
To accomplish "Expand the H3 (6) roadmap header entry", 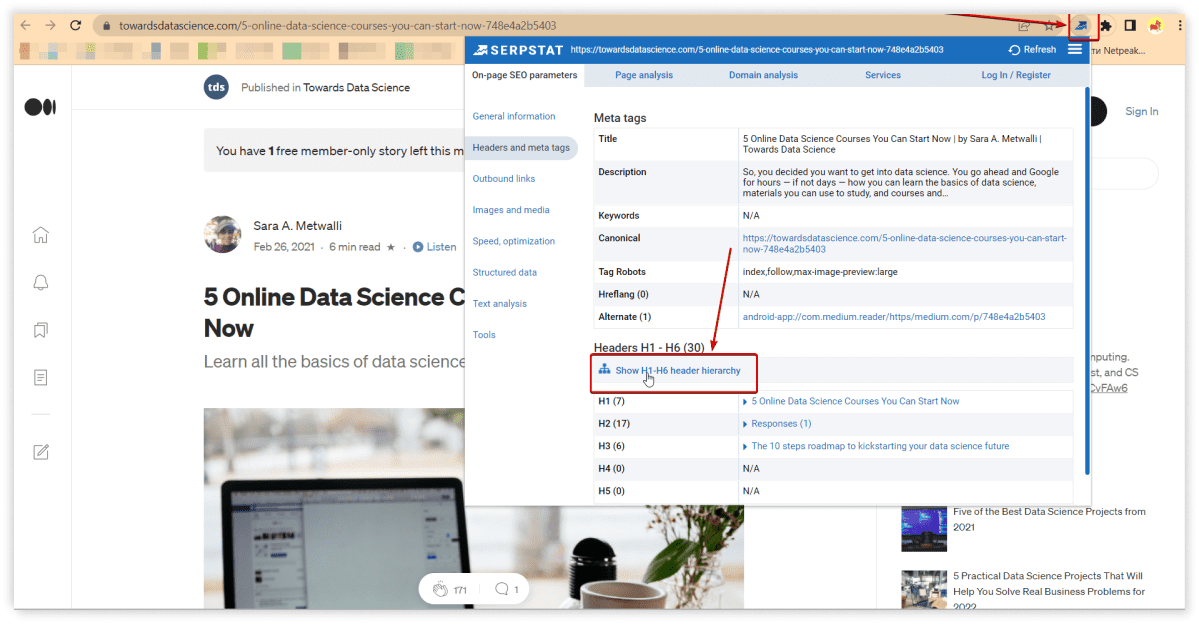I will click(x=745, y=446).
